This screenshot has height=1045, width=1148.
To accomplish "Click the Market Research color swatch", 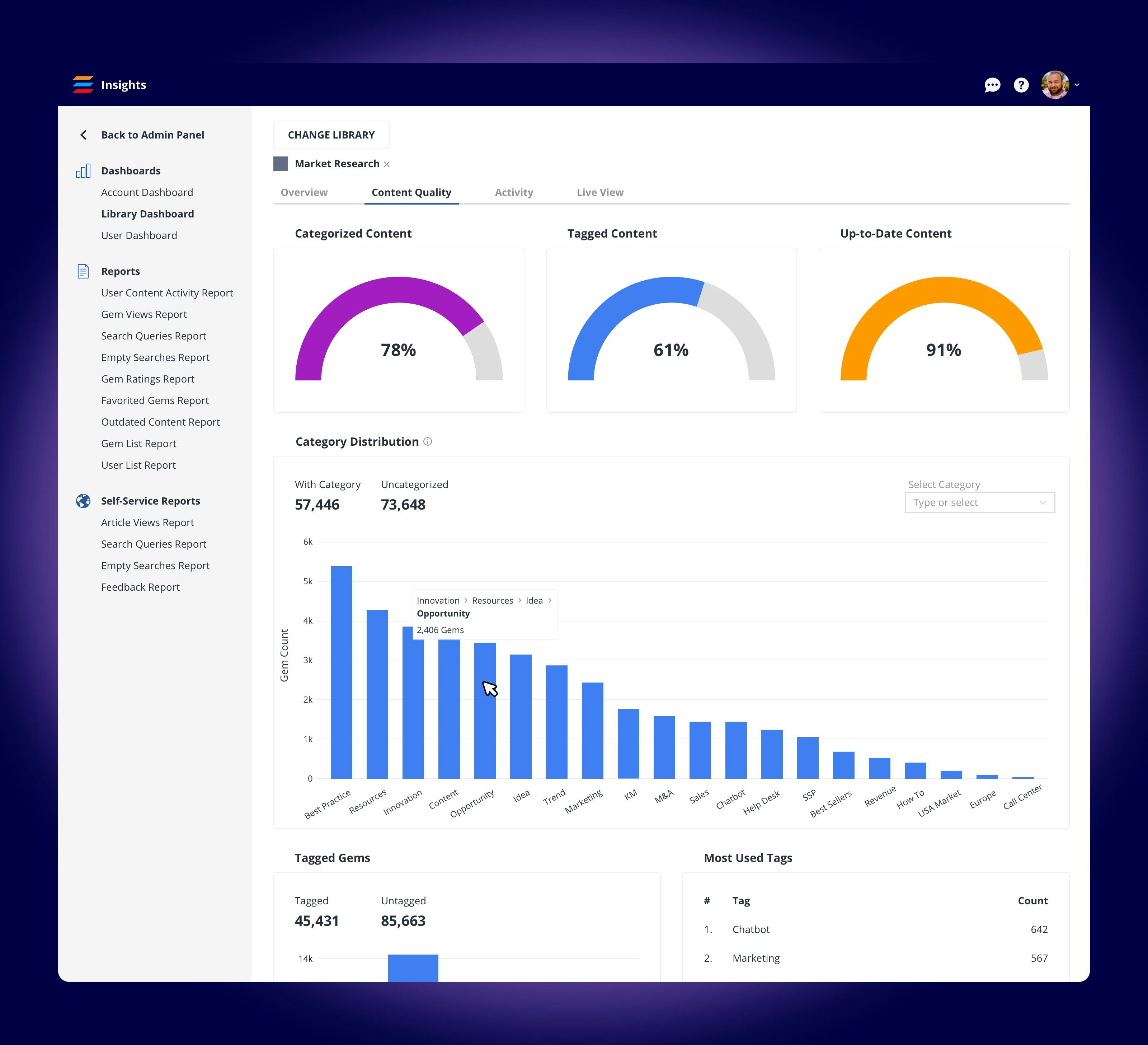I will (281, 164).
